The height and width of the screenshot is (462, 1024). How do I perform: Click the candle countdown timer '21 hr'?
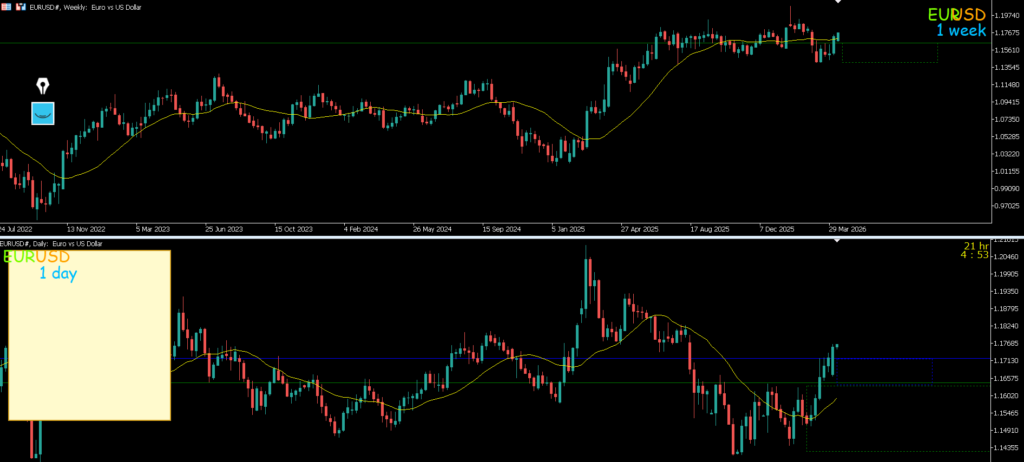(975, 246)
